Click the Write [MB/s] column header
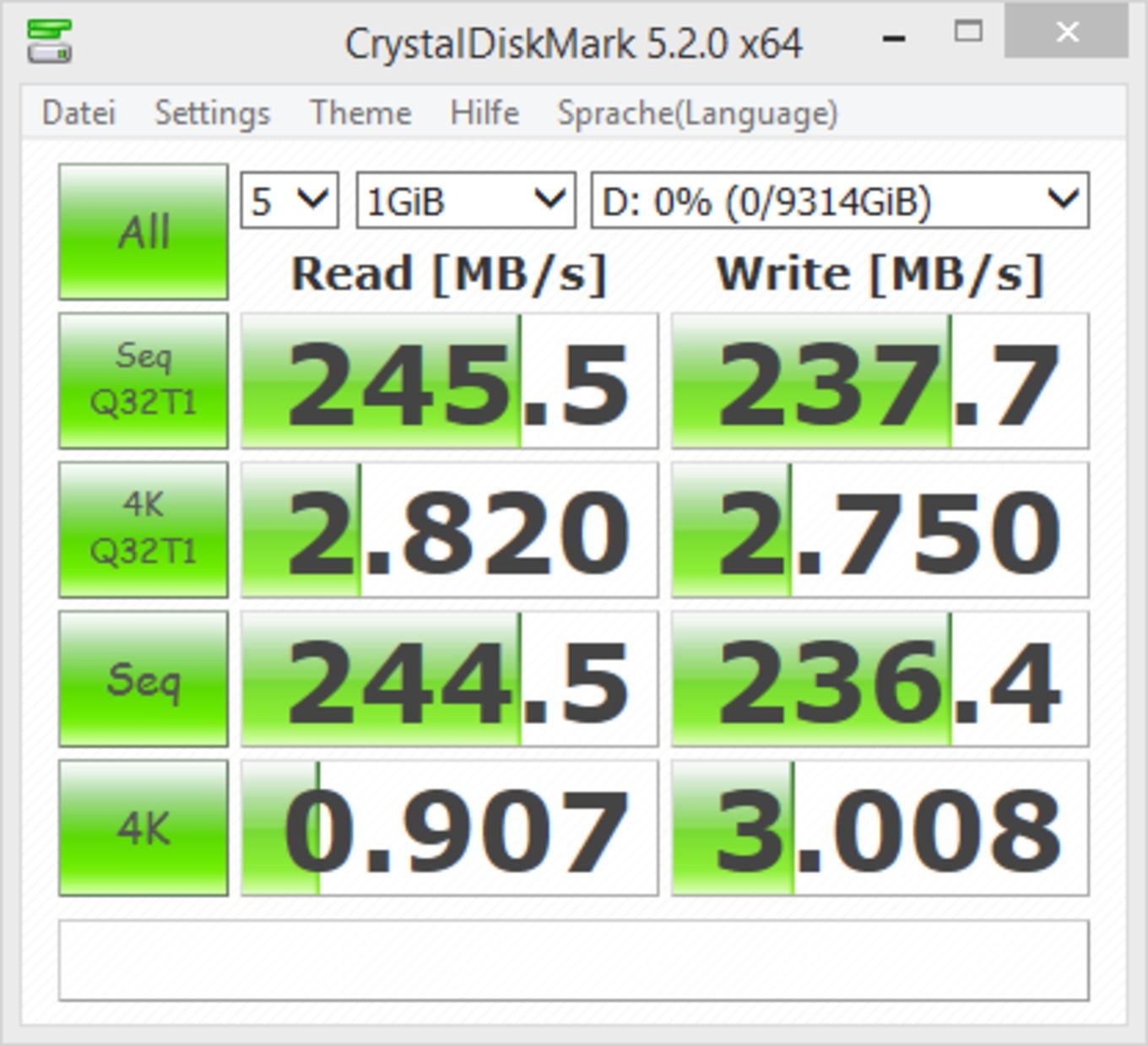The image size is (1148, 1046). click(880, 274)
